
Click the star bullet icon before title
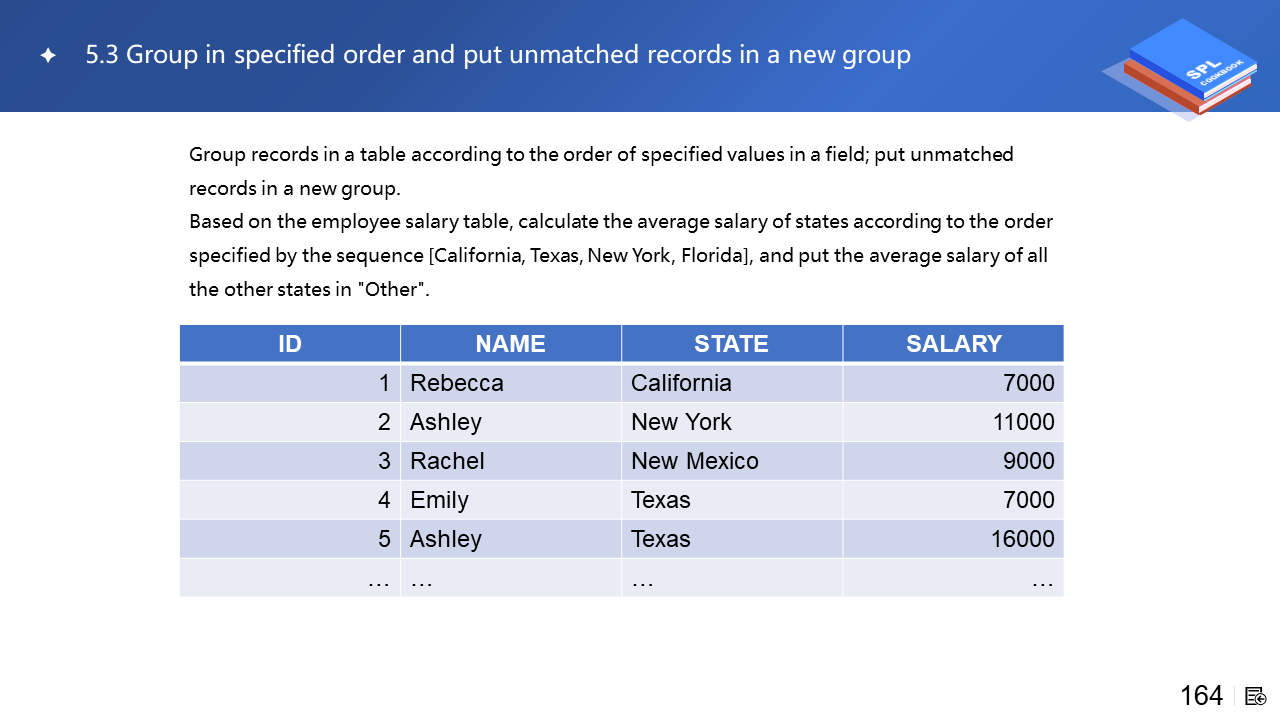(48, 56)
